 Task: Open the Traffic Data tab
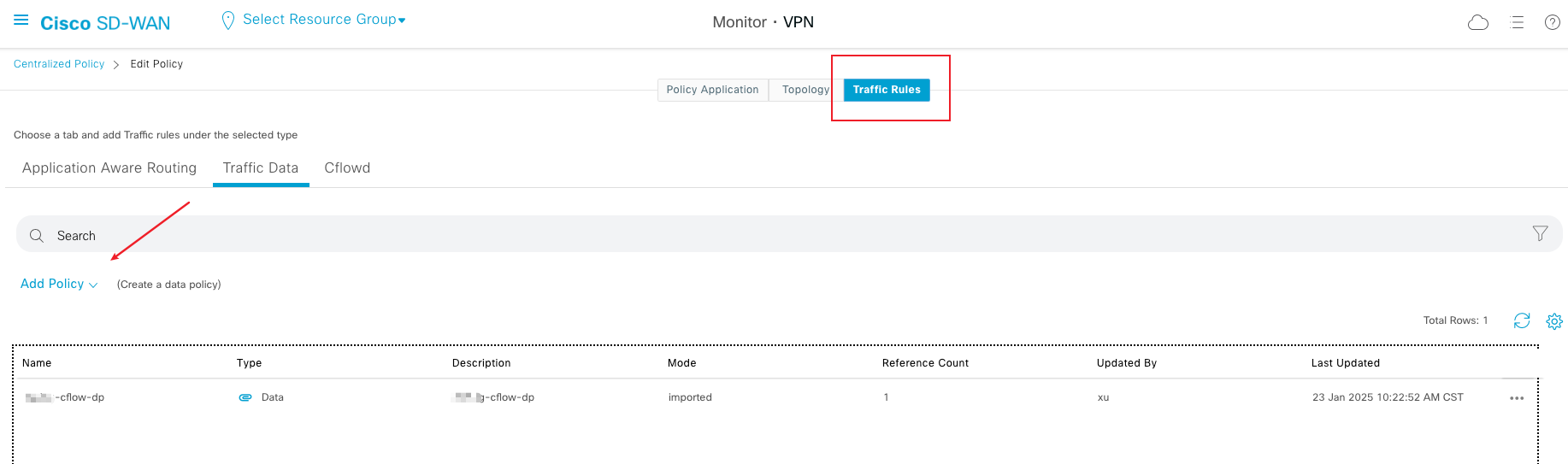click(x=261, y=168)
